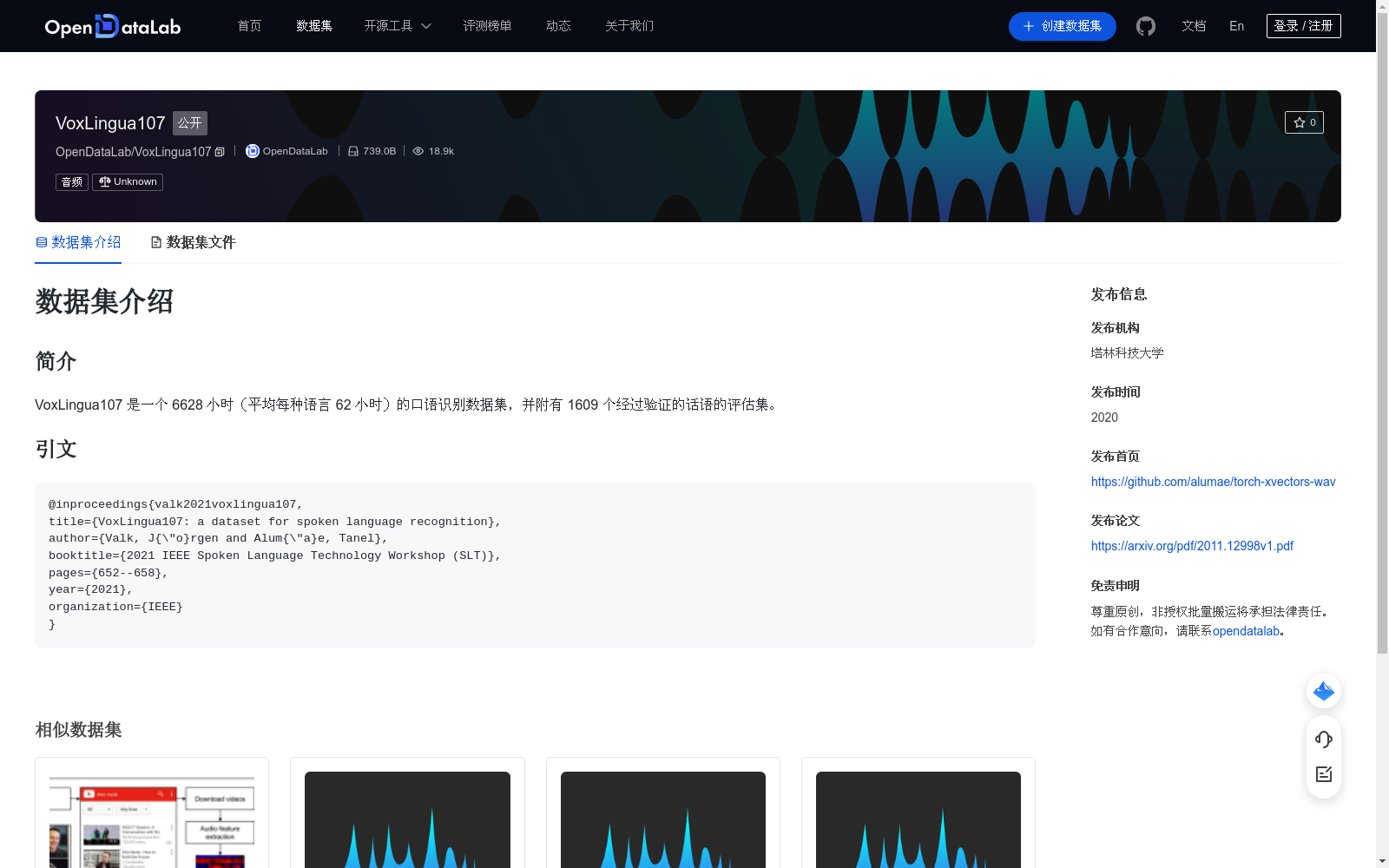This screenshot has height=868, width=1389.
Task: Open 数据集 in navigation bar
Action: click(x=314, y=26)
